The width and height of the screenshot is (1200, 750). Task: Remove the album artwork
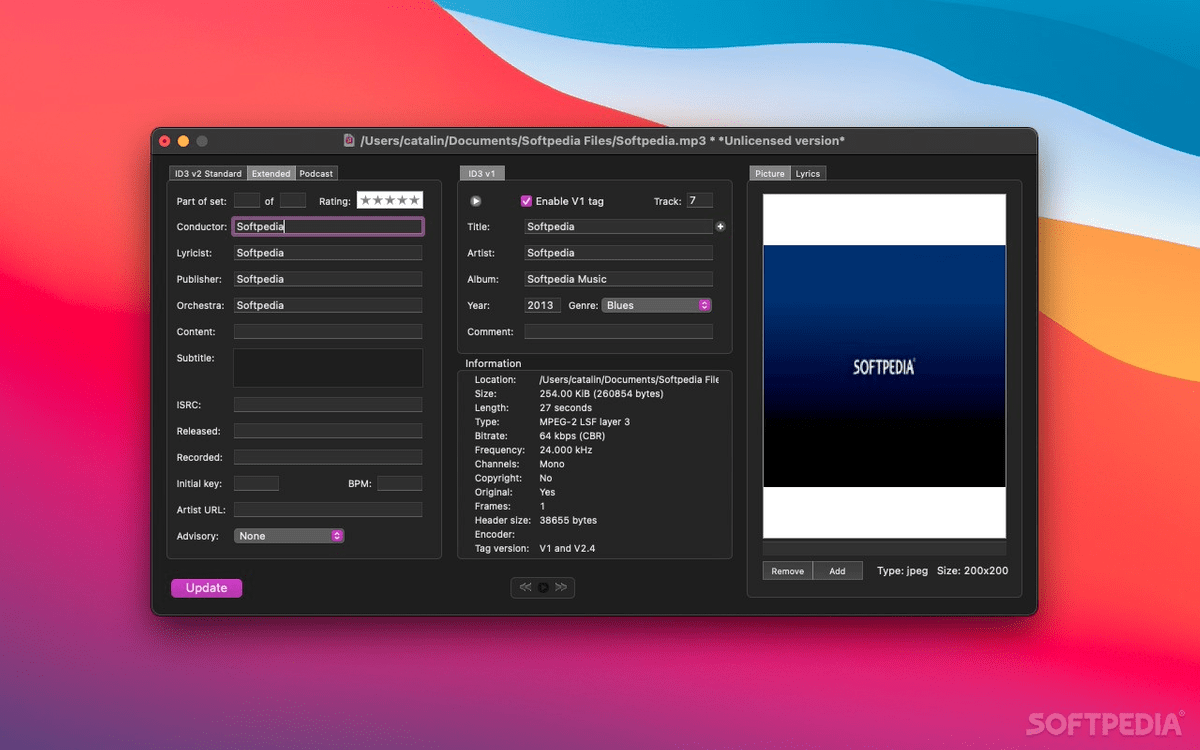[x=787, y=570]
